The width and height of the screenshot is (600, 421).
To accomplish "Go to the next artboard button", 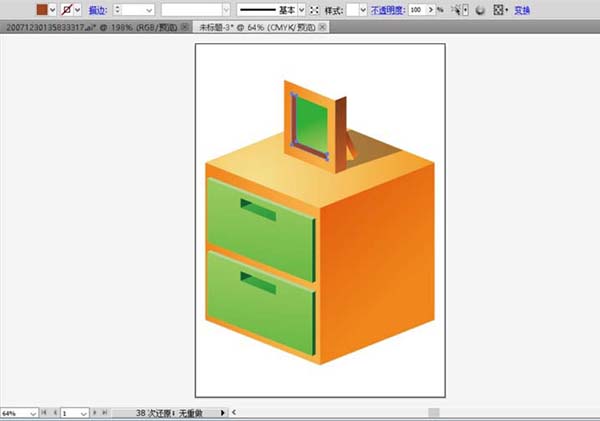I will click(x=95, y=413).
